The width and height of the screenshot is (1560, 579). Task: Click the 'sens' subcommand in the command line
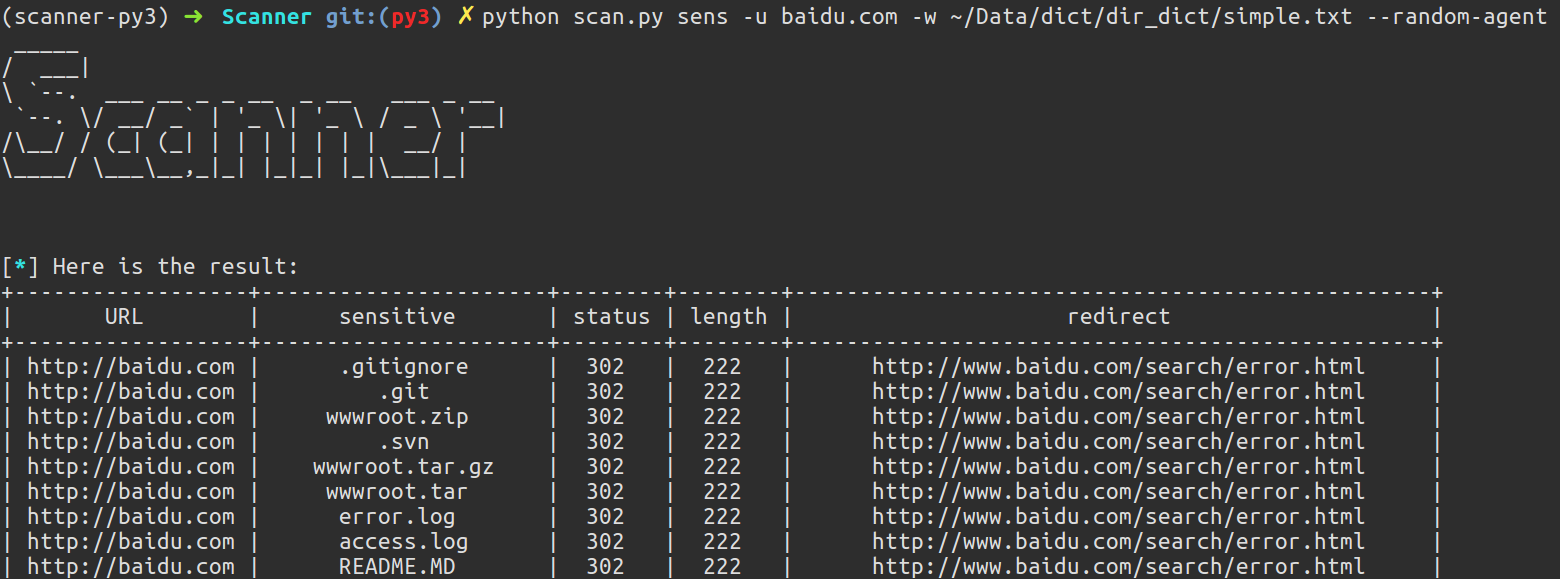pos(703,17)
